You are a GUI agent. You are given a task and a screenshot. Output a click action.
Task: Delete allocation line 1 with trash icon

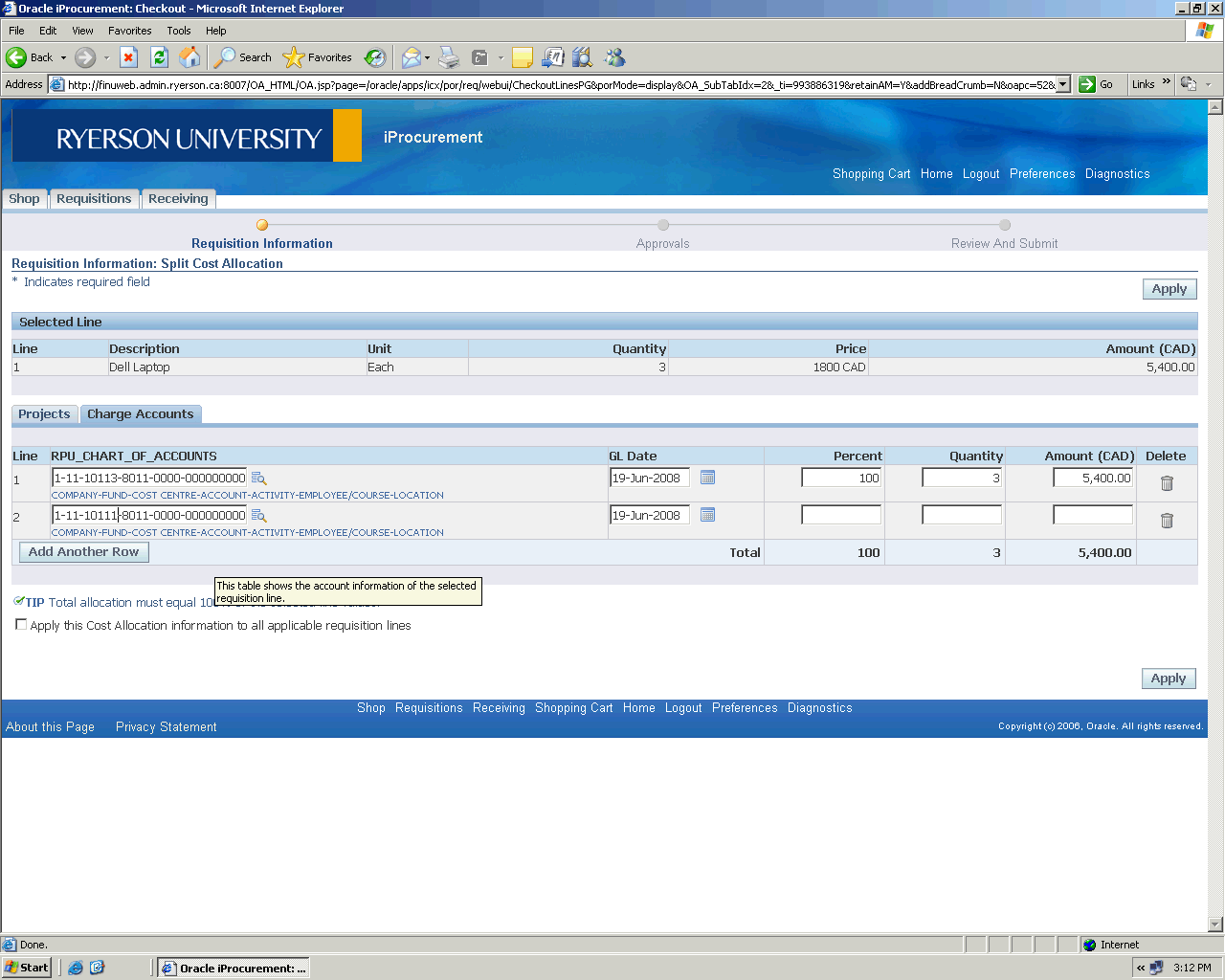pos(1167,483)
